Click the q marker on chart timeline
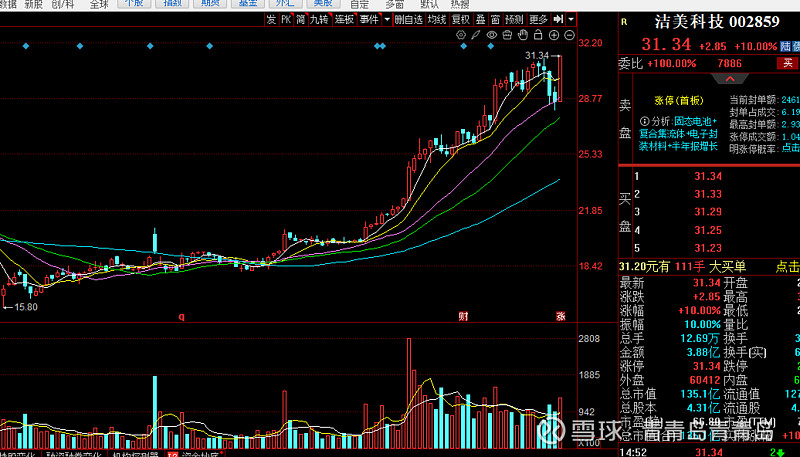Viewport: 800px width, 457px height. pos(182,317)
